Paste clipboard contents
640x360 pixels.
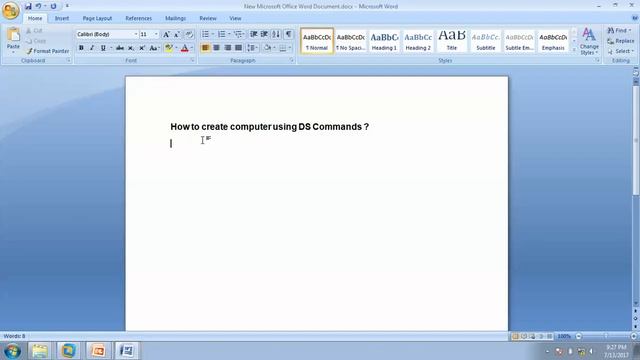coord(13,40)
